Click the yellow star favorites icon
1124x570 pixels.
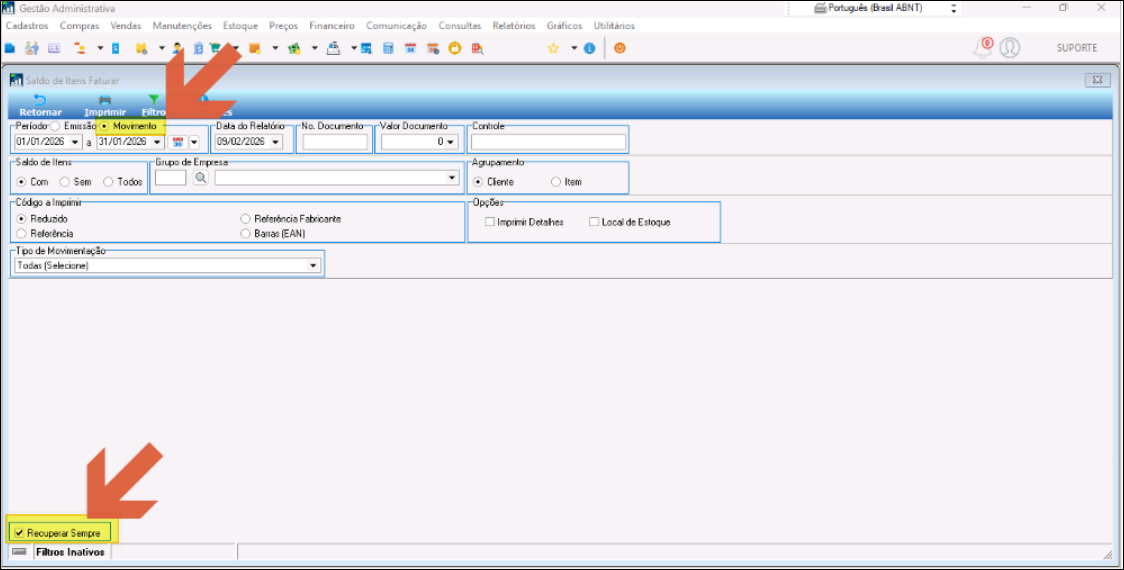click(553, 48)
